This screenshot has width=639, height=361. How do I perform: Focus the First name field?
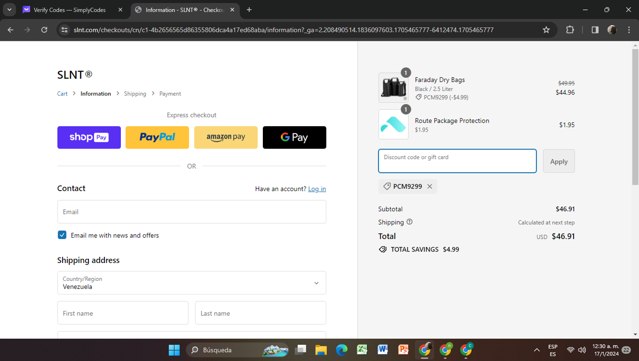(x=123, y=313)
